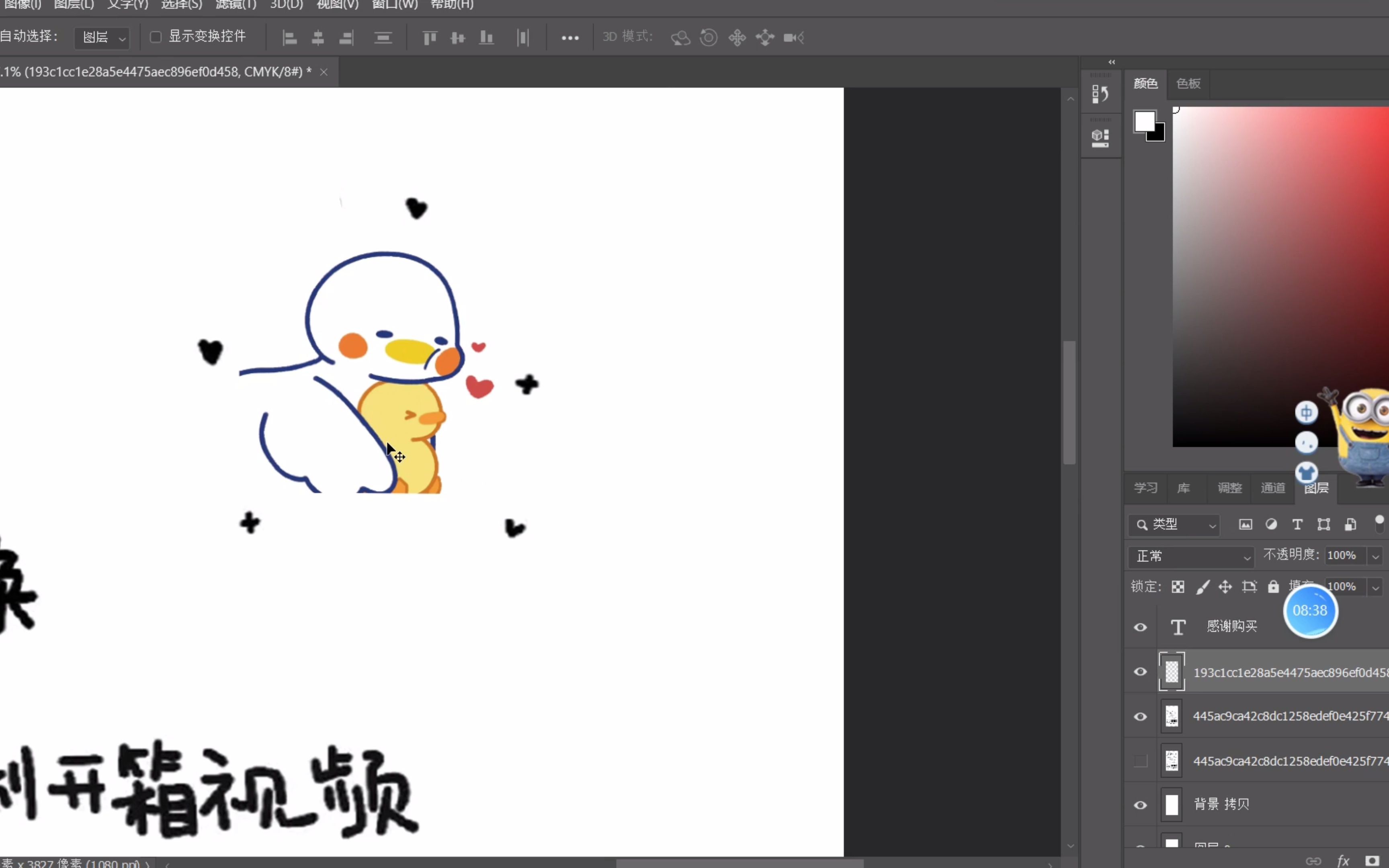Open the 3D panel cube icon in the dock
The width and height of the screenshot is (1389, 868).
pyautogui.click(x=1100, y=138)
